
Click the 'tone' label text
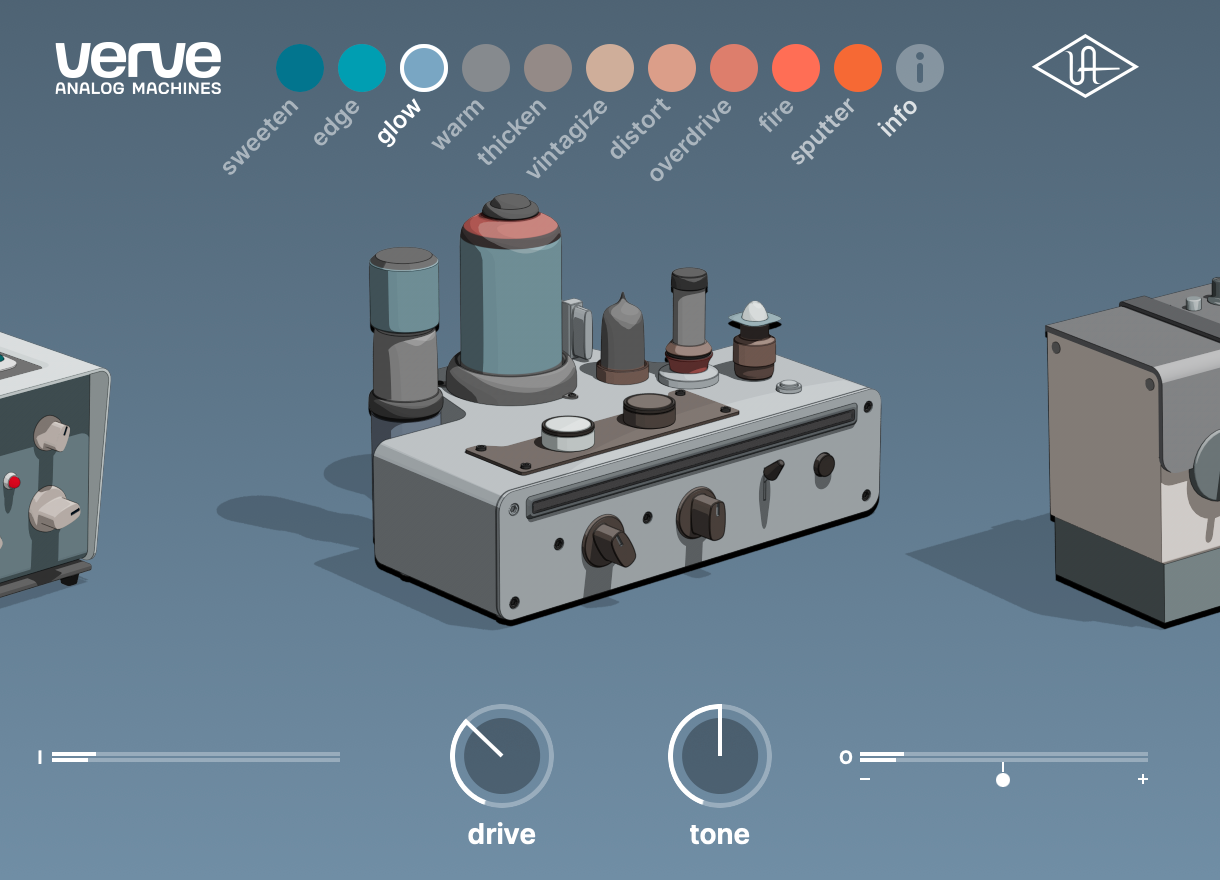pos(720,834)
